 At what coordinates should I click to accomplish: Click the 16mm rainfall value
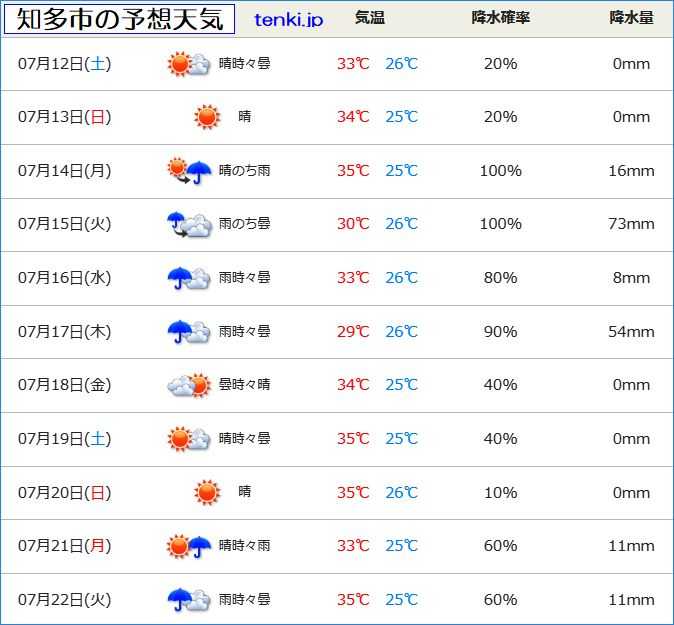pyautogui.click(x=631, y=171)
